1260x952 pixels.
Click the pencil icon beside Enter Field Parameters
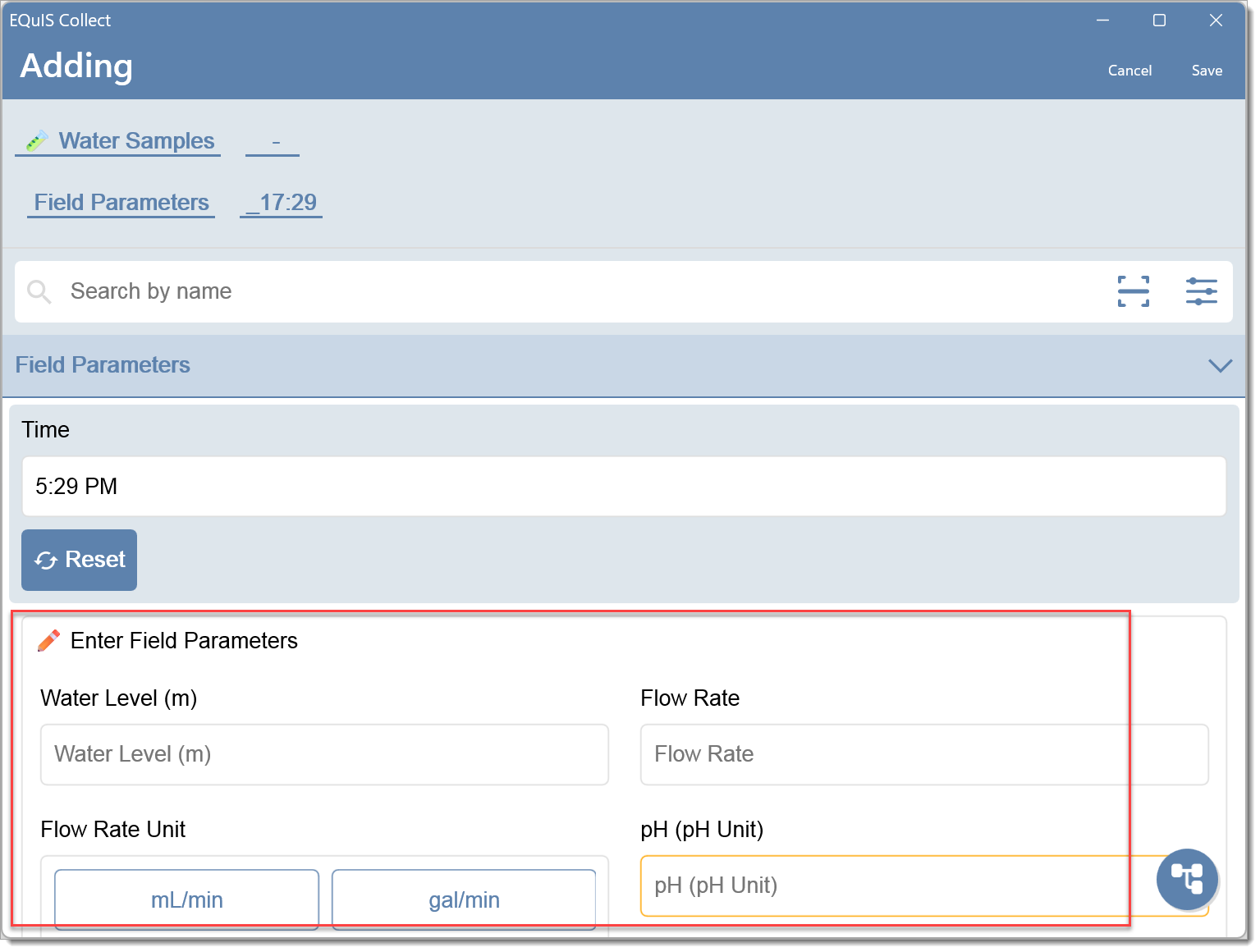tap(49, 640)
